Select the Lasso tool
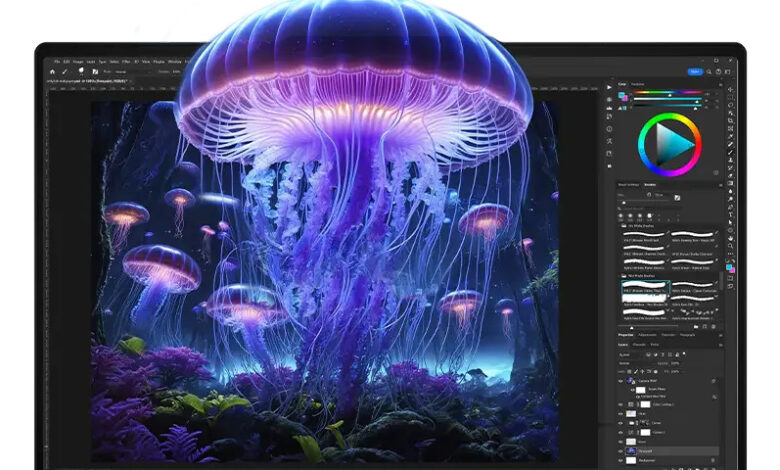The height and width of the screenshot is (470, 780). 730,105
